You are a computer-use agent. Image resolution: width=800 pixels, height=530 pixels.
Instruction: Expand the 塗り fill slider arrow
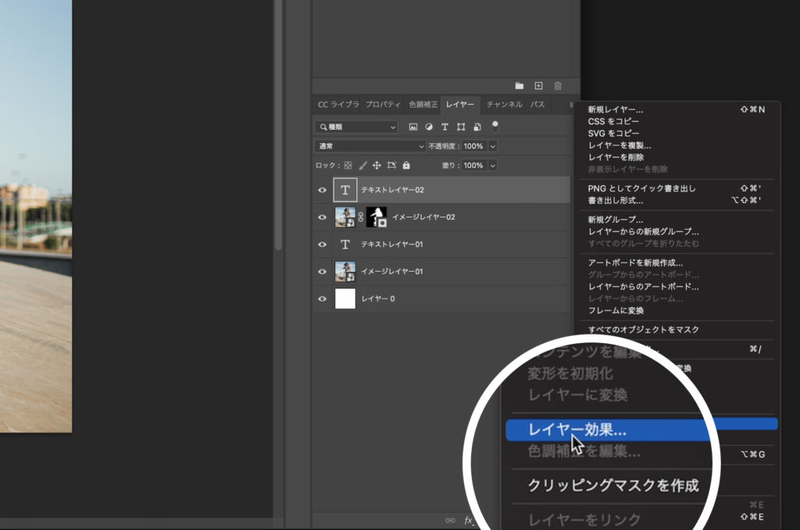coord(493,165)
